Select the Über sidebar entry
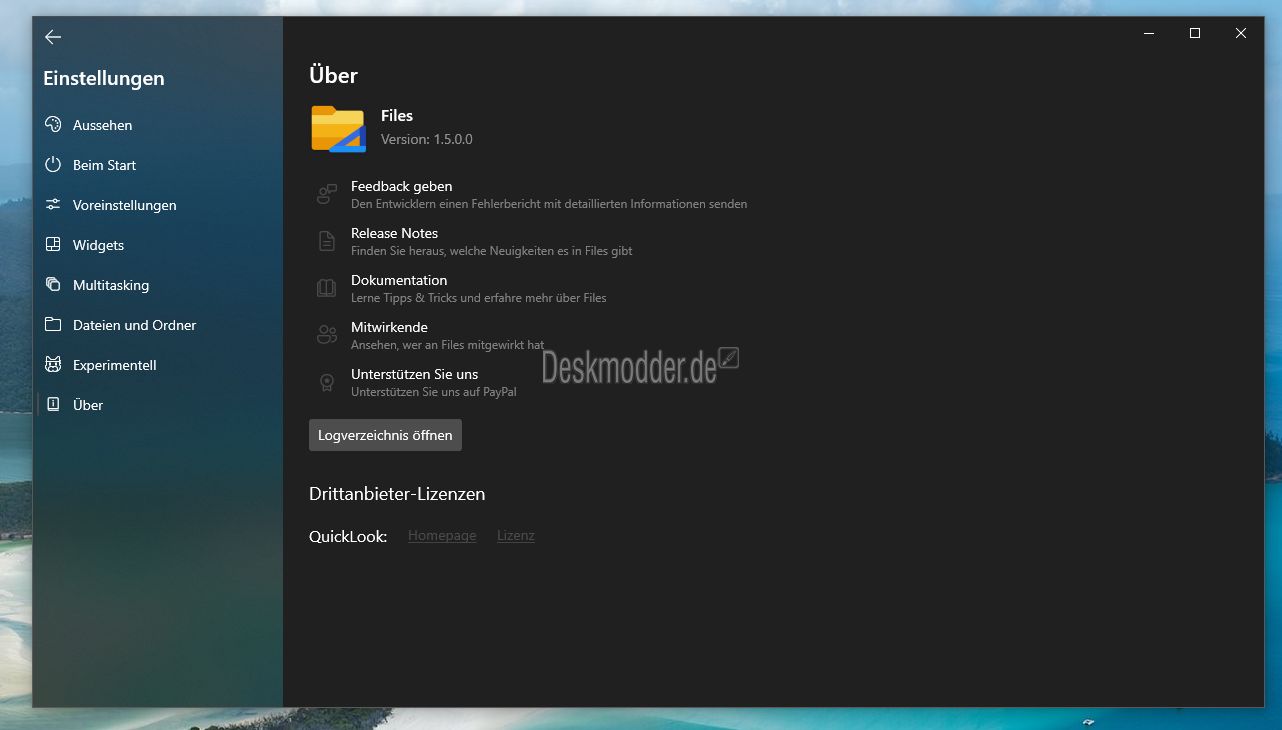 tap(158, 405)
